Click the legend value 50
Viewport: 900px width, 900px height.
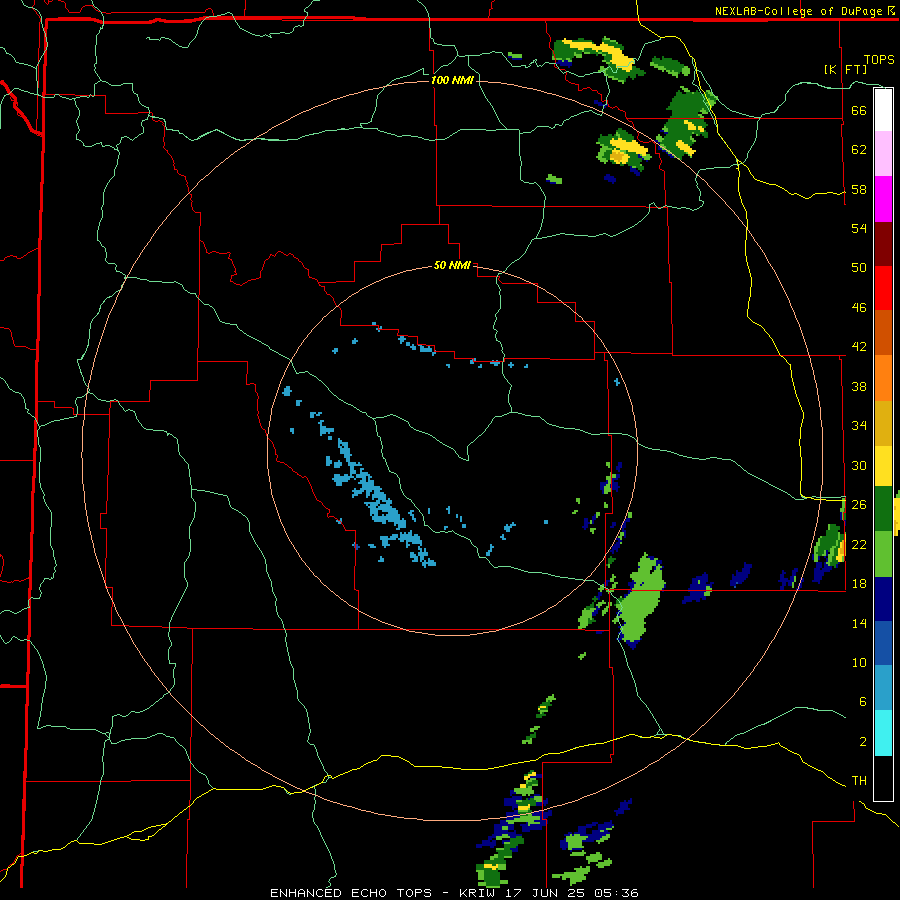point(859,268)
